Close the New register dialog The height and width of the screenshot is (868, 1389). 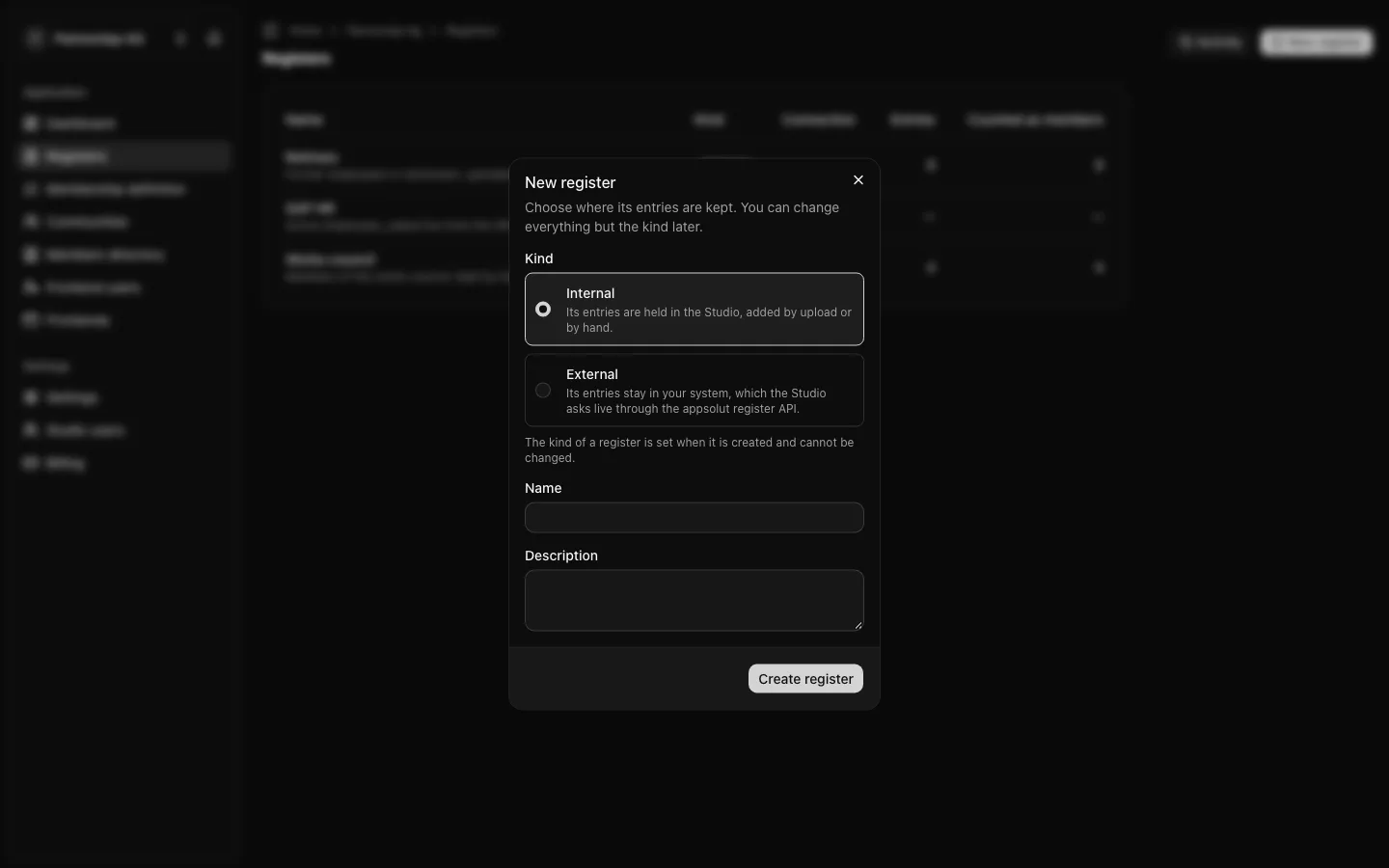pyautogui.click(x=858, y=180)
